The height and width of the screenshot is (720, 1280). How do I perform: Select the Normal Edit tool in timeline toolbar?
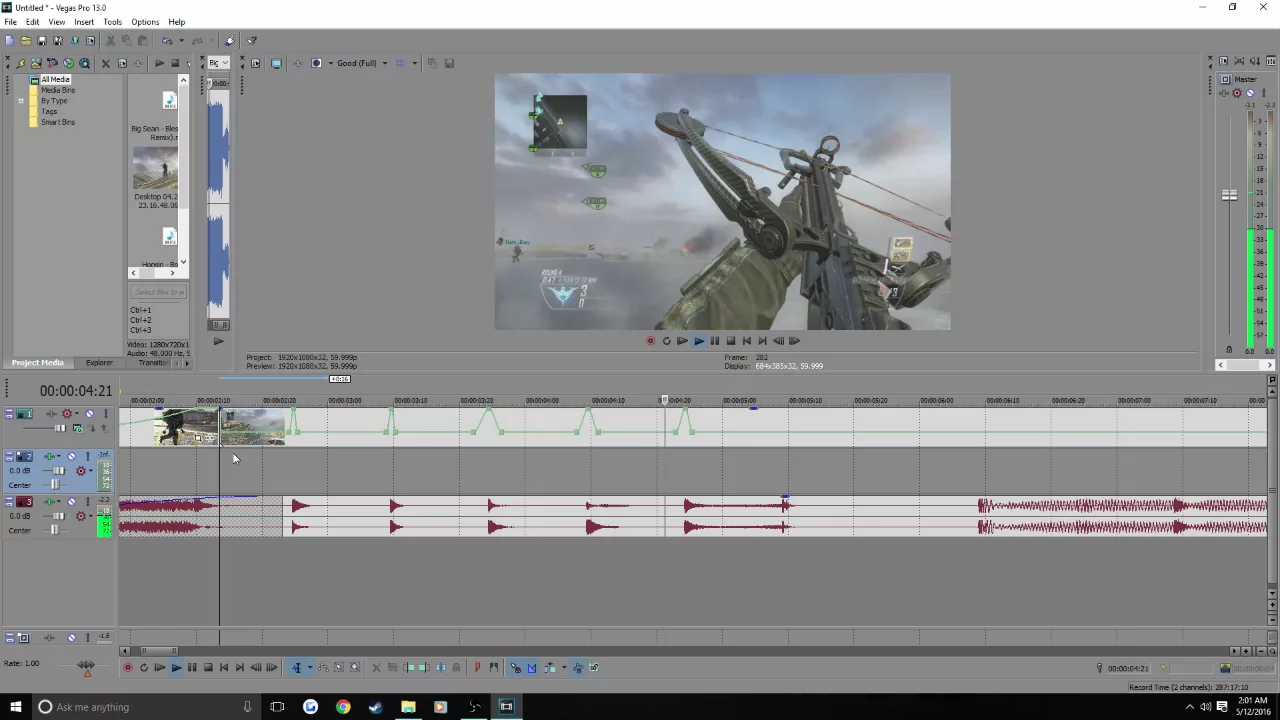click(x=296, y=668)
